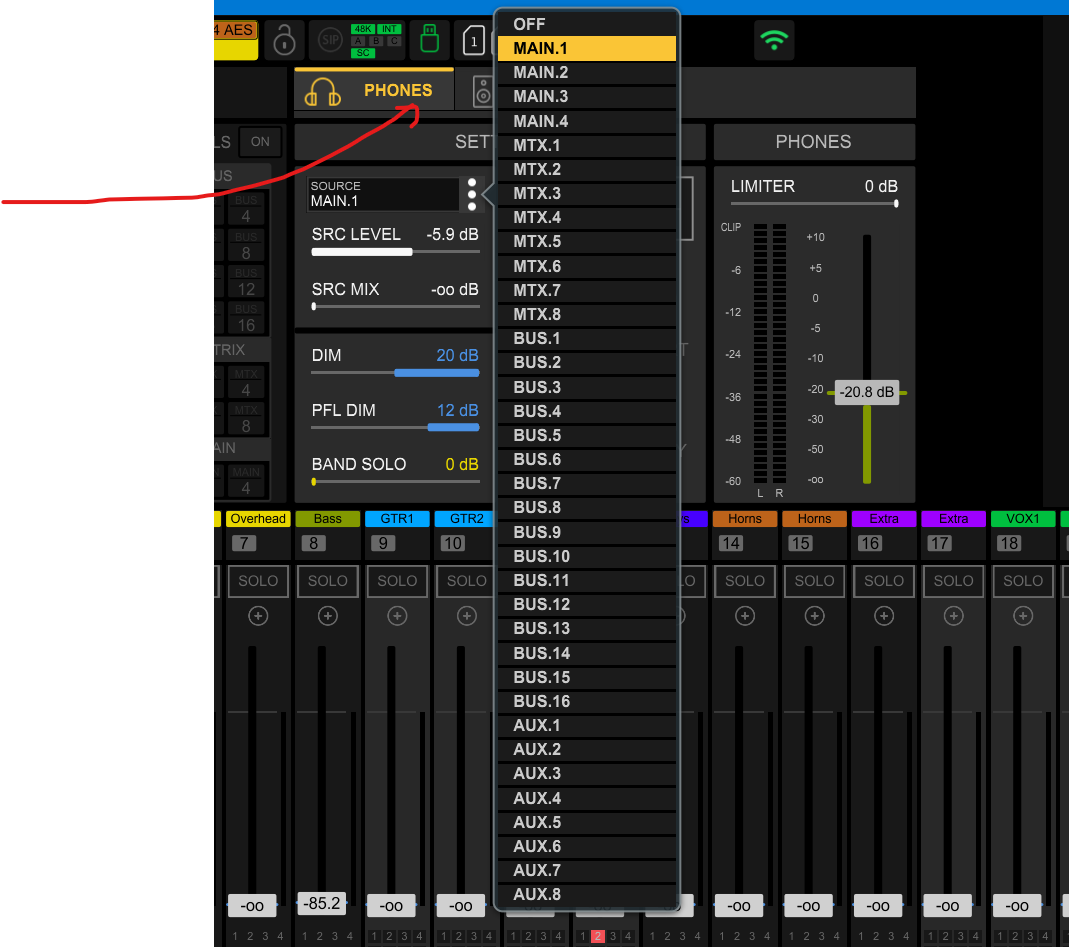The width and height of the screenshot is (1069, 947).
Task: Toggle SOLO on Horns channel 15
Action: click(814, 581)
